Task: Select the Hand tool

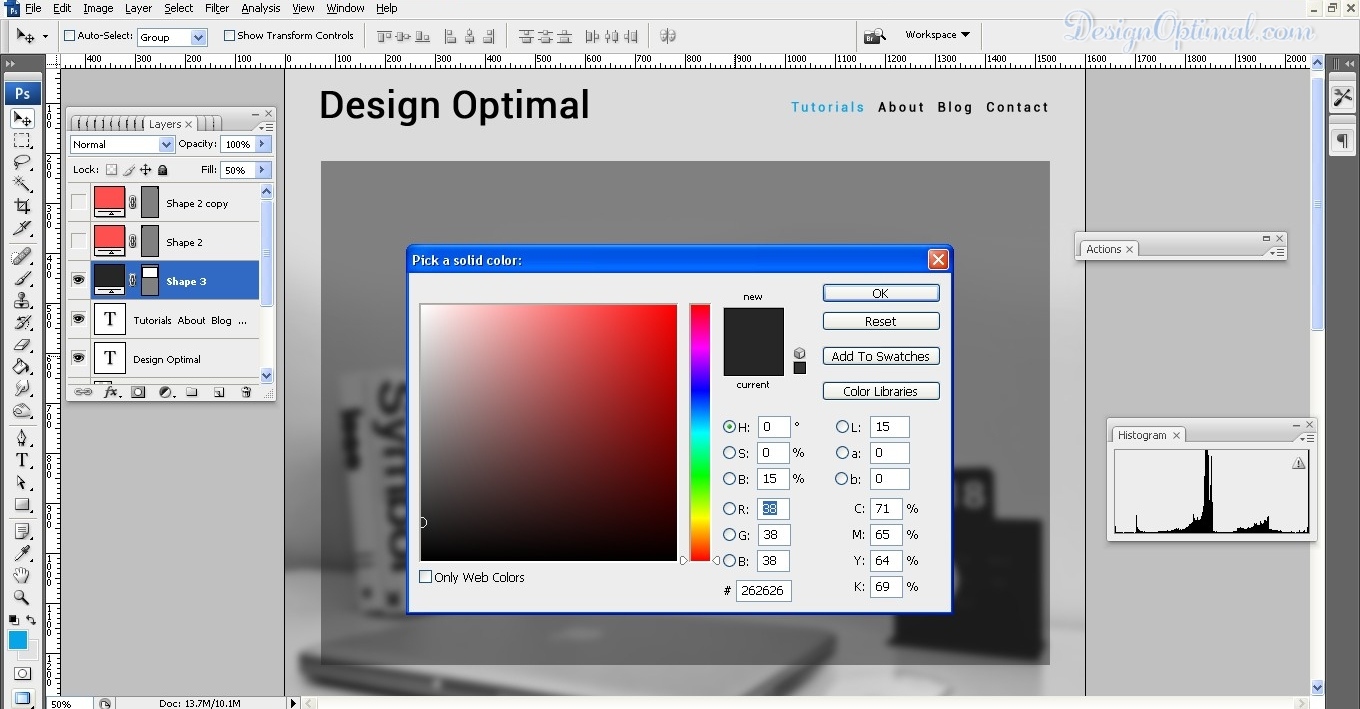Action: click(22, 576)
